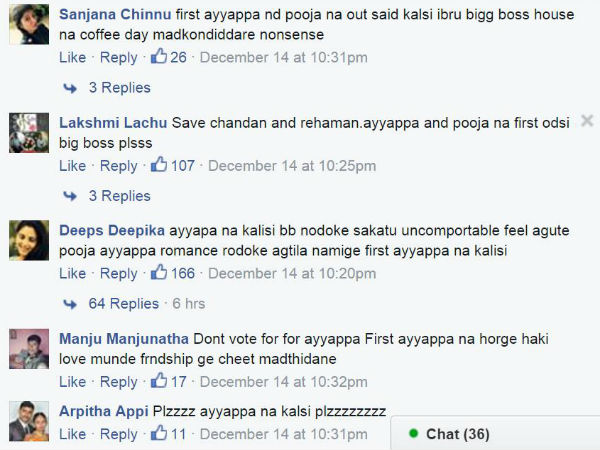Click thumbs-up icon on Sanjana Chinnu's comment
The image size is (600, 450).
click(x=159, y=57)
